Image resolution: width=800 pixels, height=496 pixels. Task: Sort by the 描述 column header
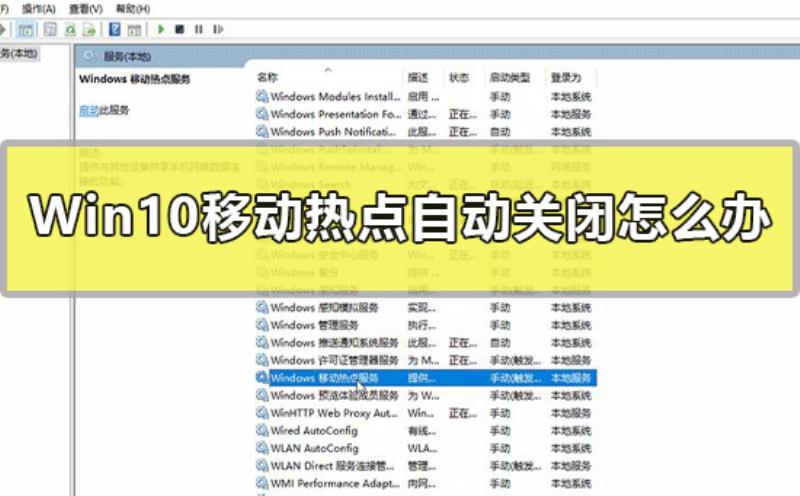418,77
